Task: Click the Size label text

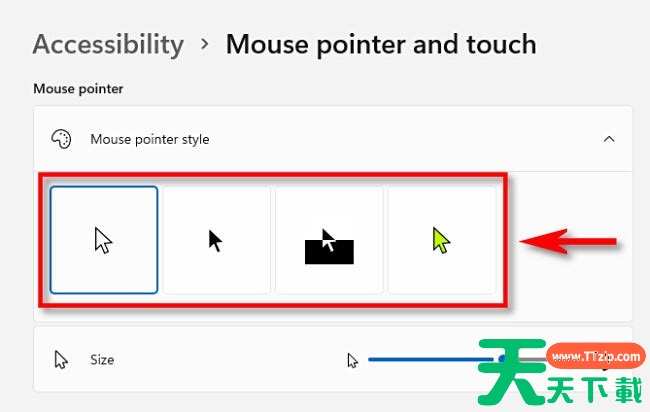Action: (102, 360)
